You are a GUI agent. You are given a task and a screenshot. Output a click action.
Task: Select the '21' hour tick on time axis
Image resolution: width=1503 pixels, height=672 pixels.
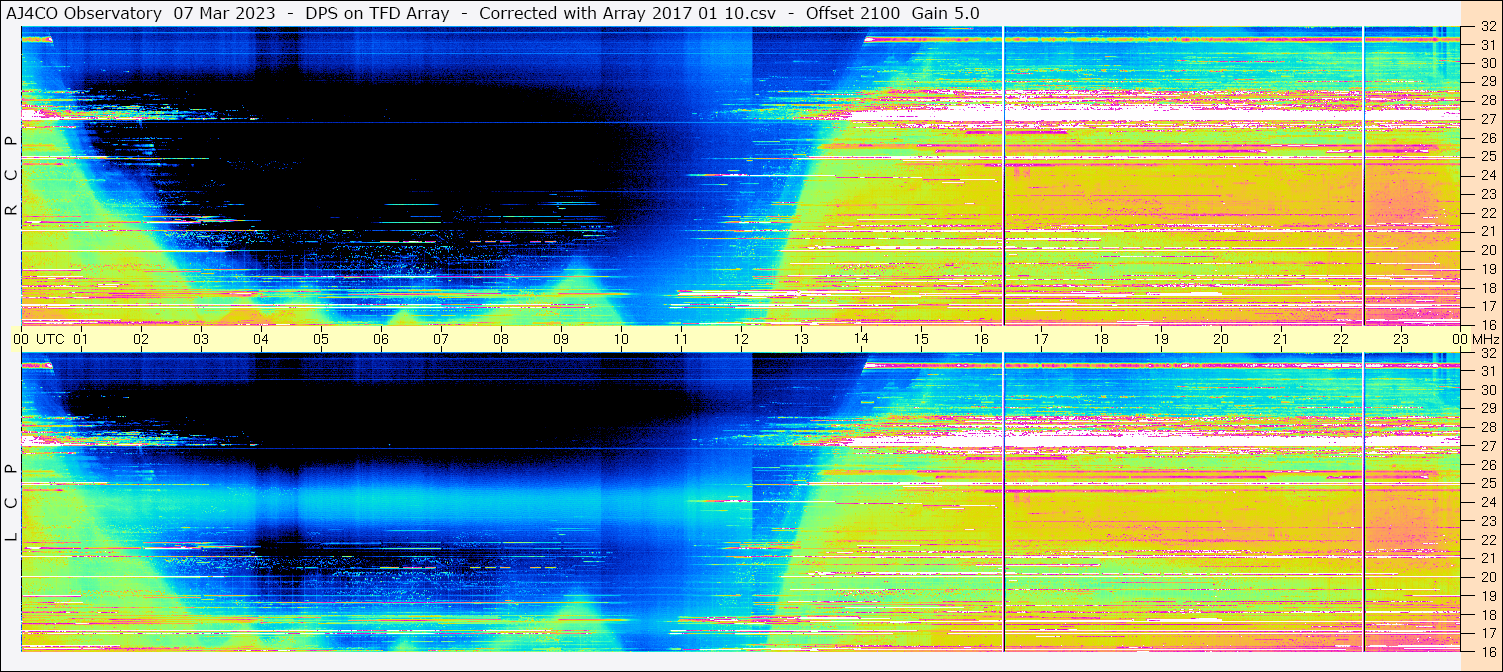coord(1281,339)
